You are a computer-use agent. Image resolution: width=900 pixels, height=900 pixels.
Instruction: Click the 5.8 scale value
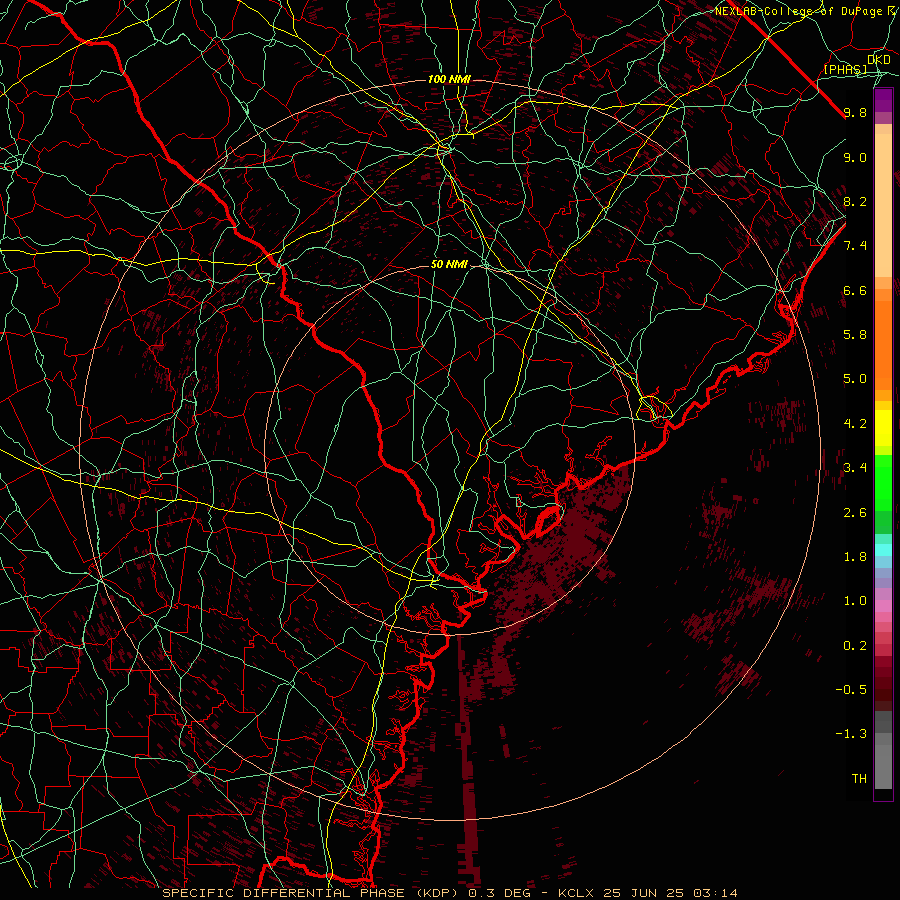855,335
